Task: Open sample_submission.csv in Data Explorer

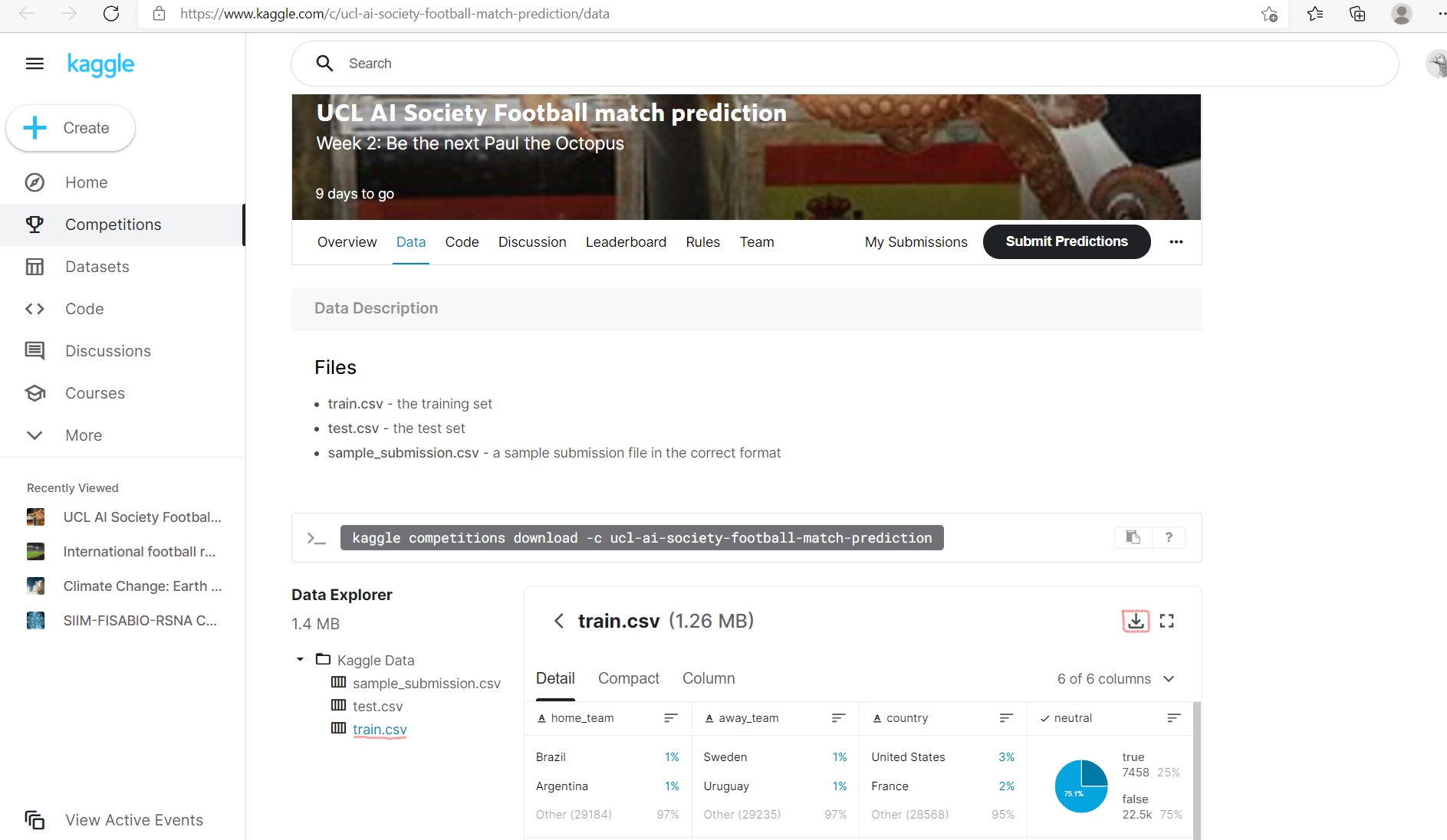Action: click(x=426, y=684)
